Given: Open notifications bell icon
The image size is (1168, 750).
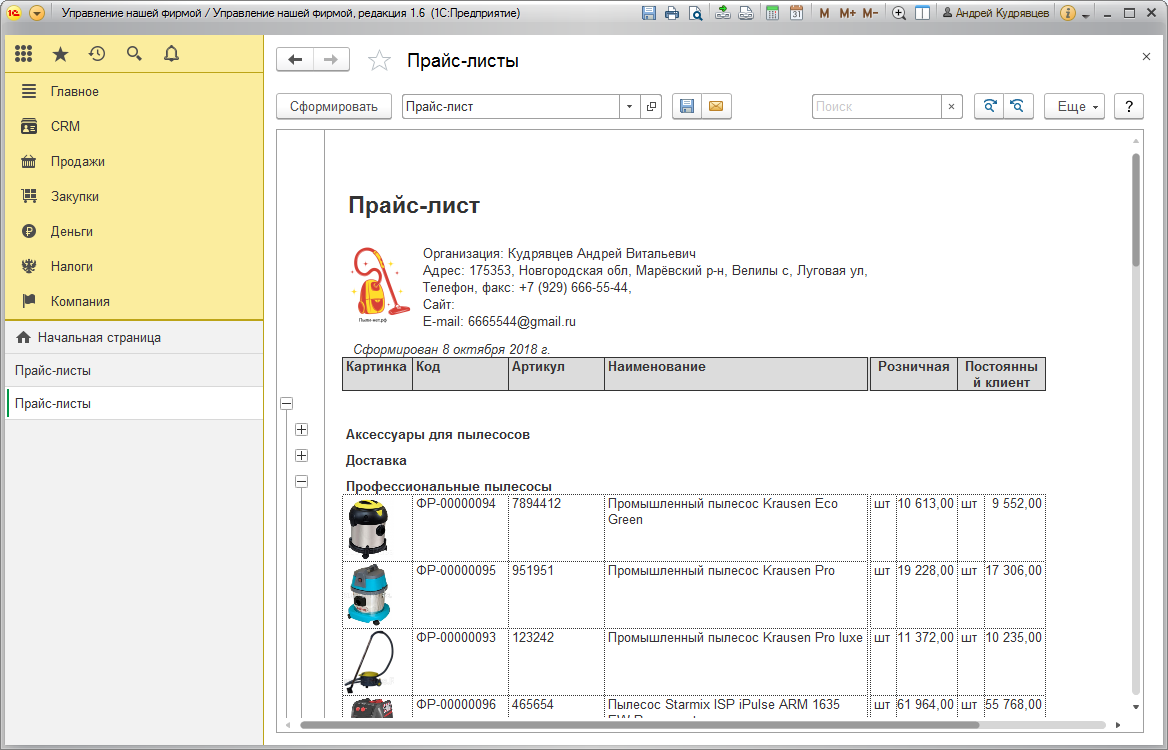Looking at the screenshot, I should (171, 54).
